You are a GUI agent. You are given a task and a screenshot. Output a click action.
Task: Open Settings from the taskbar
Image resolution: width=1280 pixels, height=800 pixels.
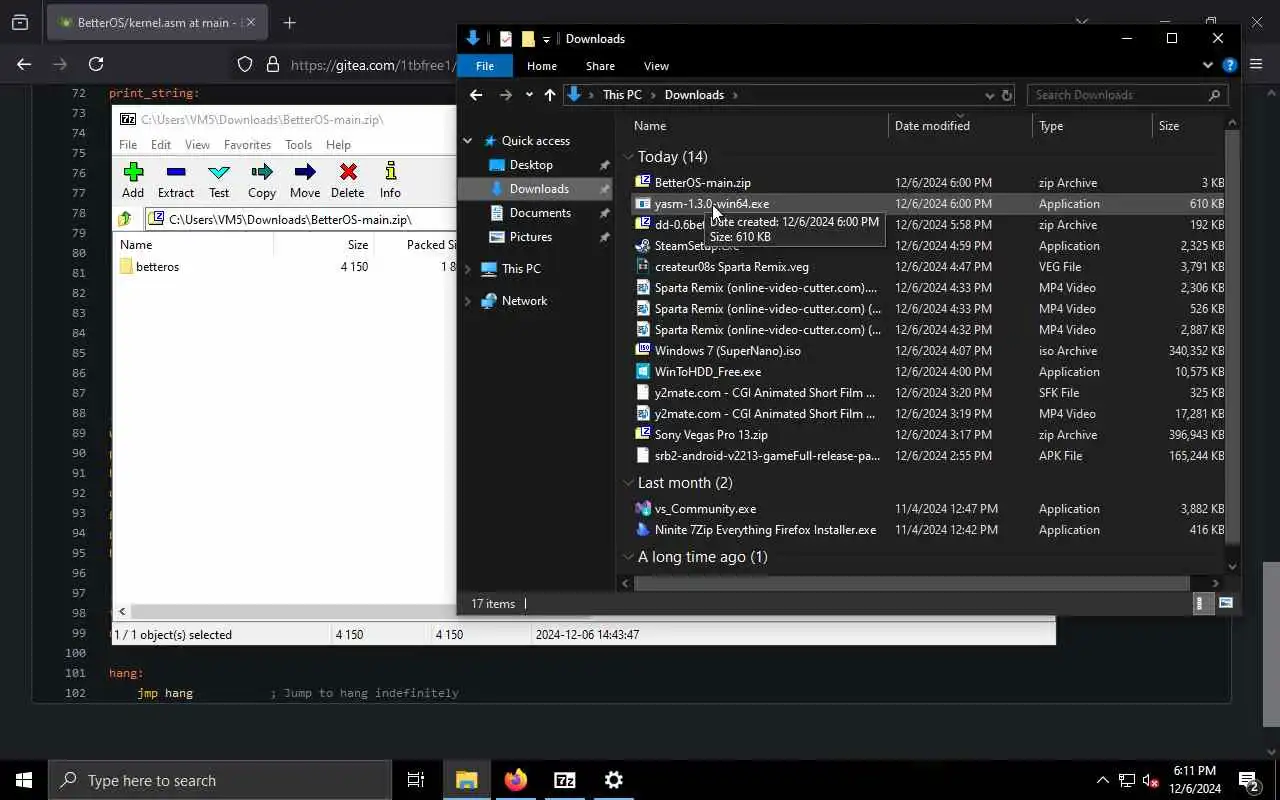(614, 780)
